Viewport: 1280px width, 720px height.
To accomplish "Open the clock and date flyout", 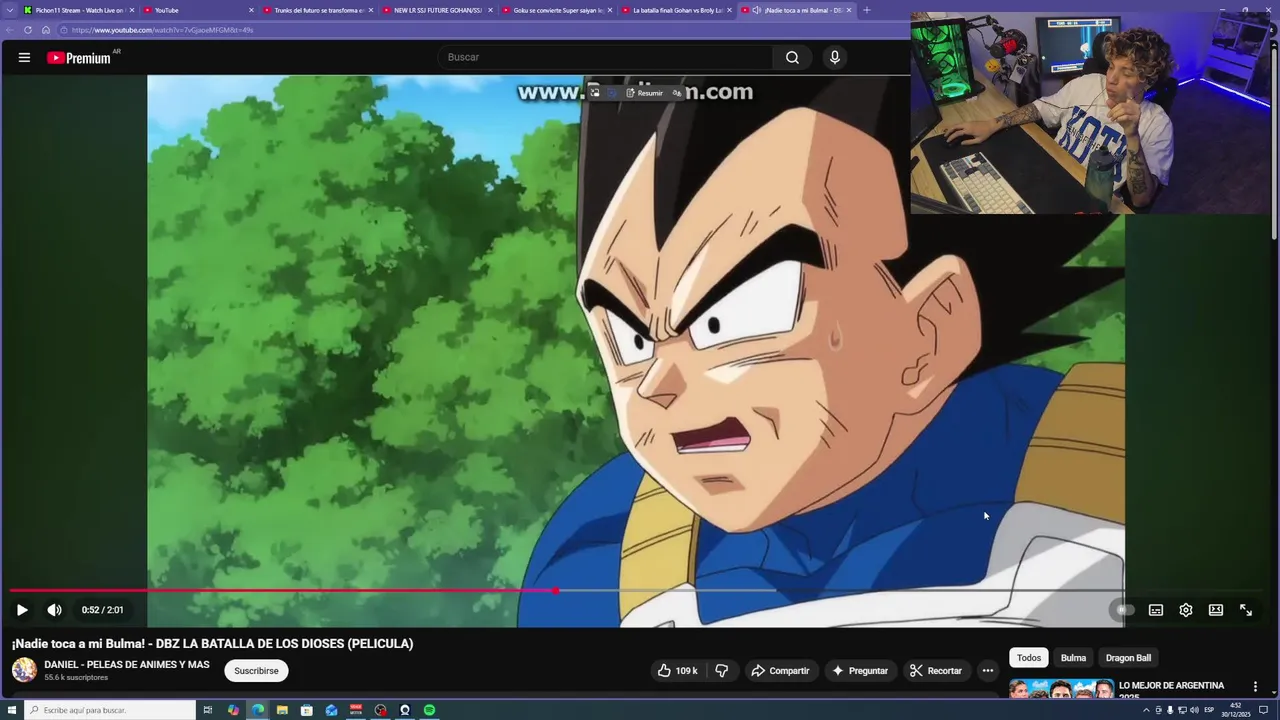I will pos(1236,710).
